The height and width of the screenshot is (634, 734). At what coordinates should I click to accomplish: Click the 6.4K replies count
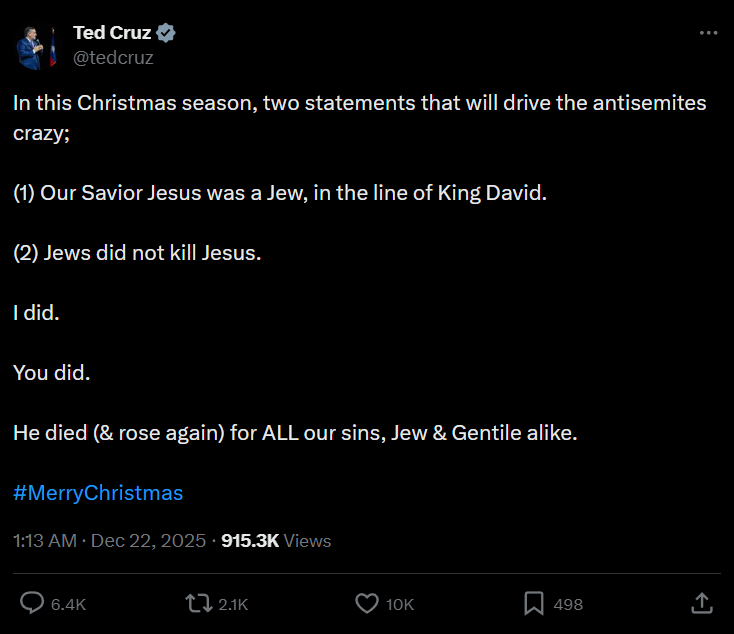tap(68, 604)
